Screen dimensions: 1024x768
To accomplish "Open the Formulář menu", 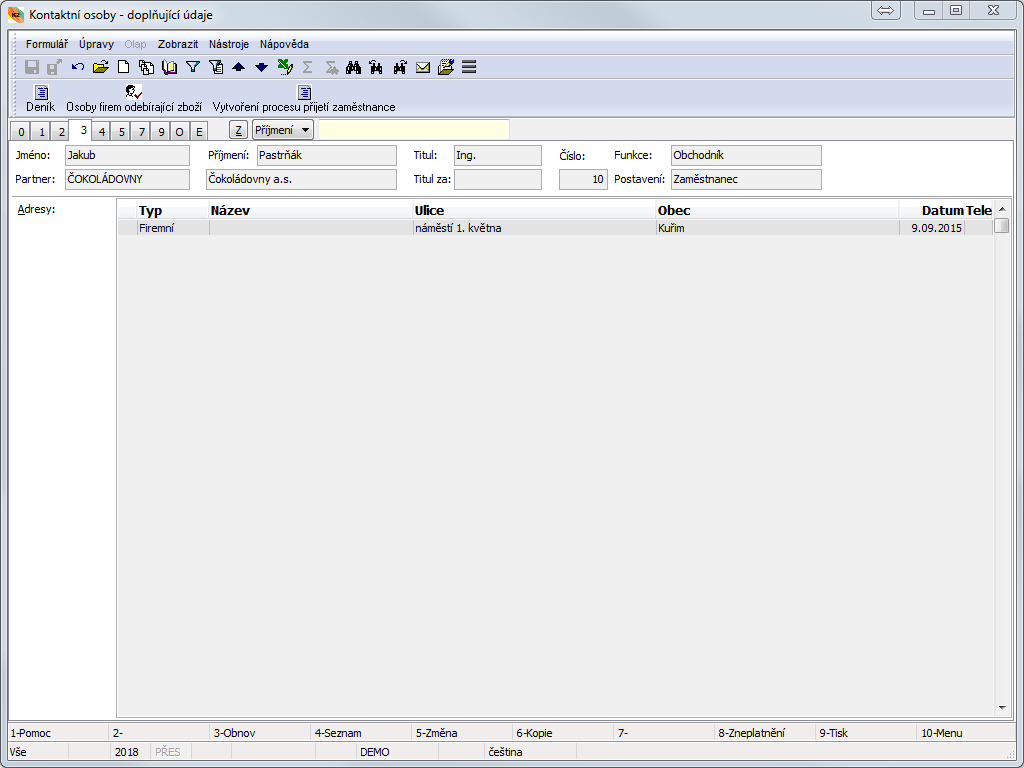I will point(47,44).
